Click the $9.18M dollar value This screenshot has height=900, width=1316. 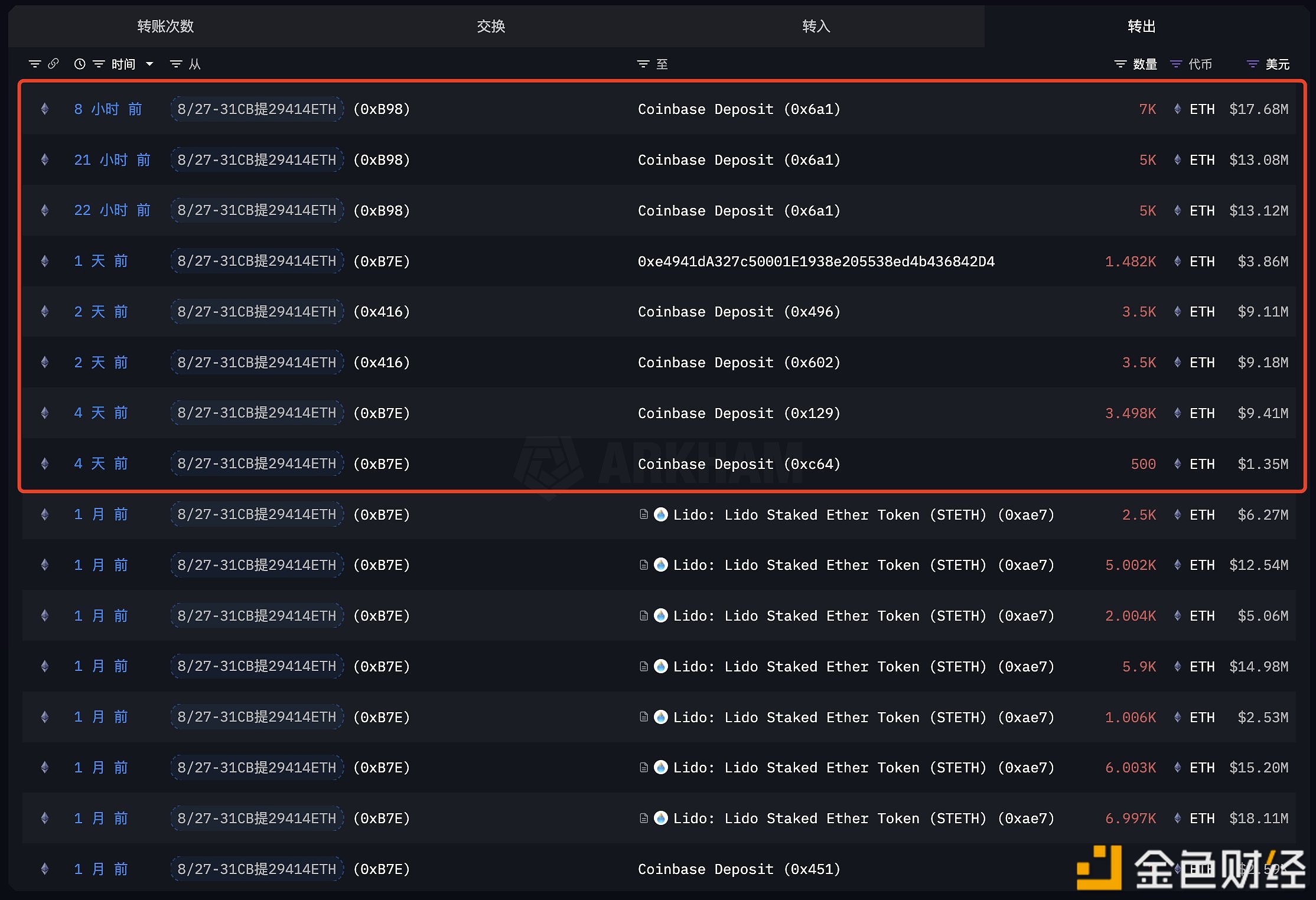point(1263,363)
